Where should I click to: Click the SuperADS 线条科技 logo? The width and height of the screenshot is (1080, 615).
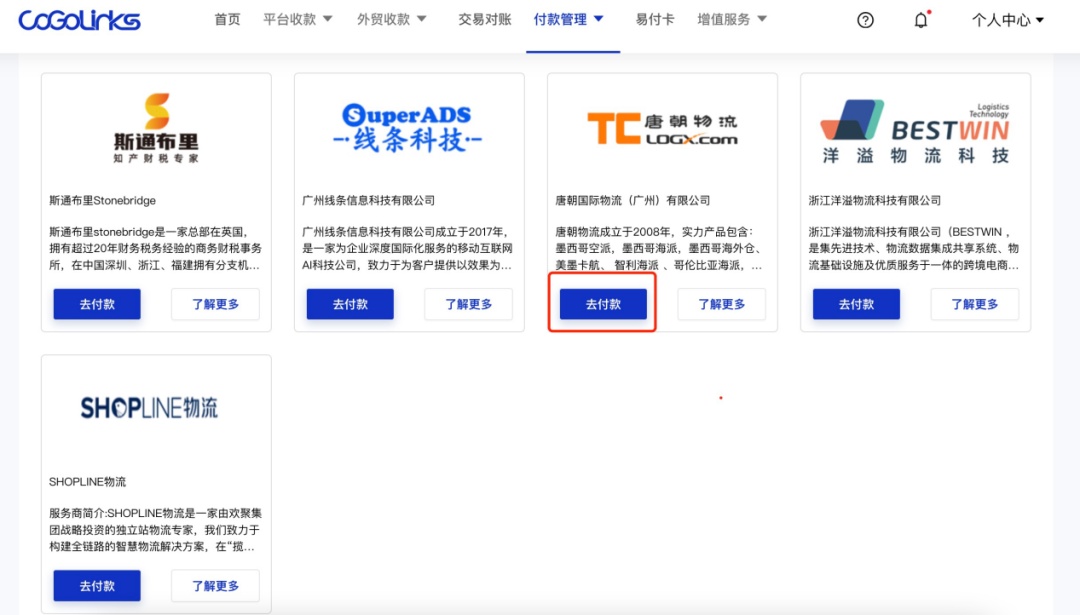(408, 127)
